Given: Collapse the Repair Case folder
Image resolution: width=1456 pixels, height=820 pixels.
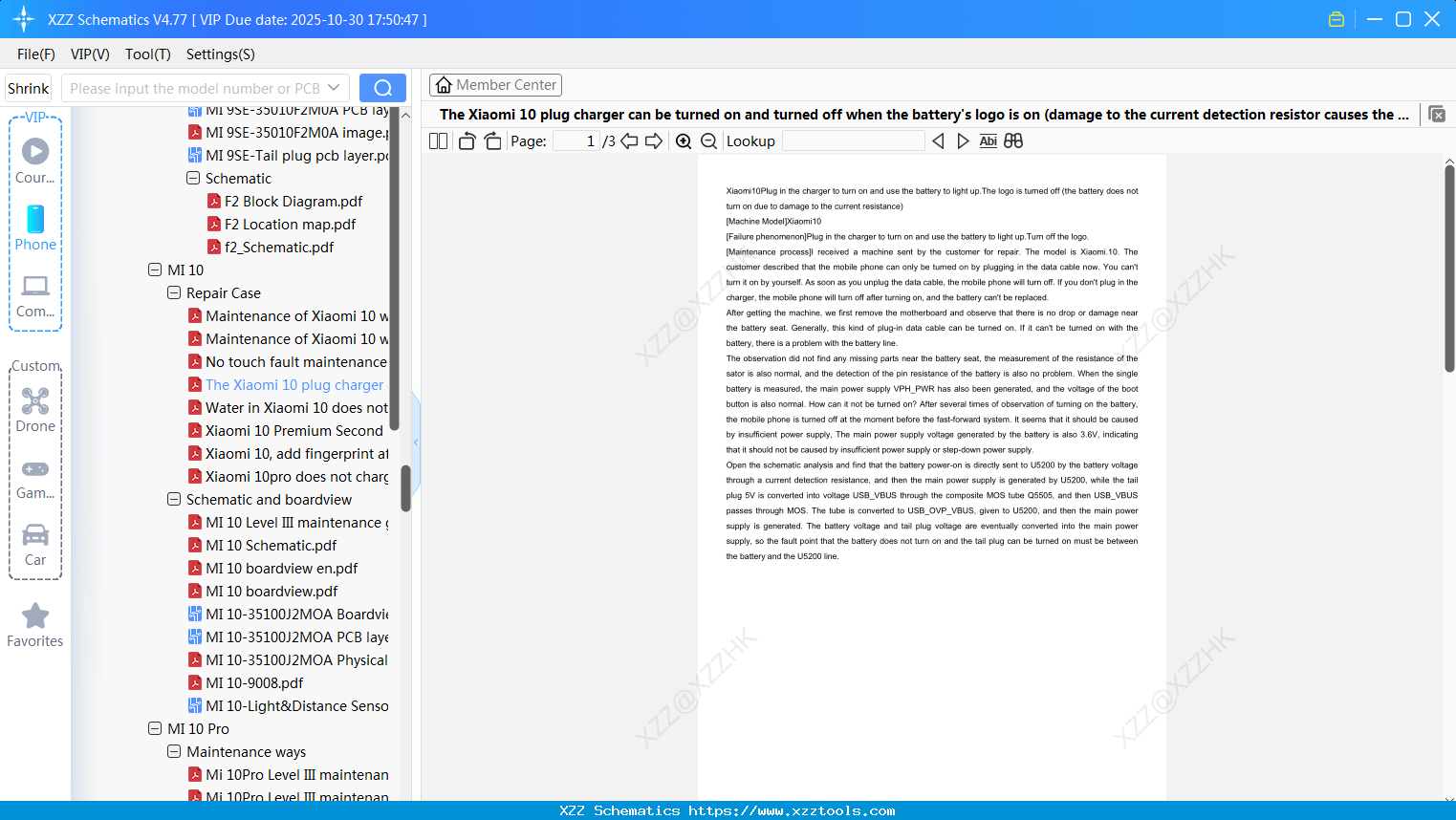Looking at the screenshot, I should [174, 293].
